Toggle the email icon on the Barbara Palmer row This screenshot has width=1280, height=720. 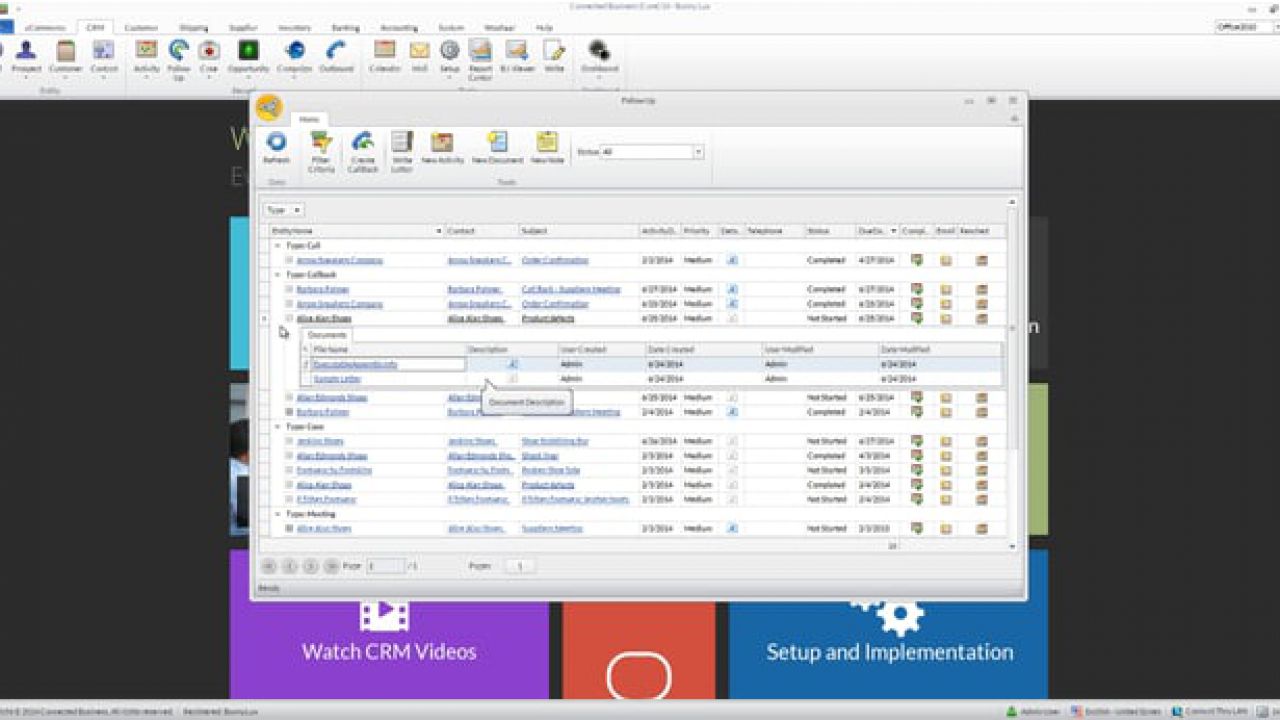(944, 288)
